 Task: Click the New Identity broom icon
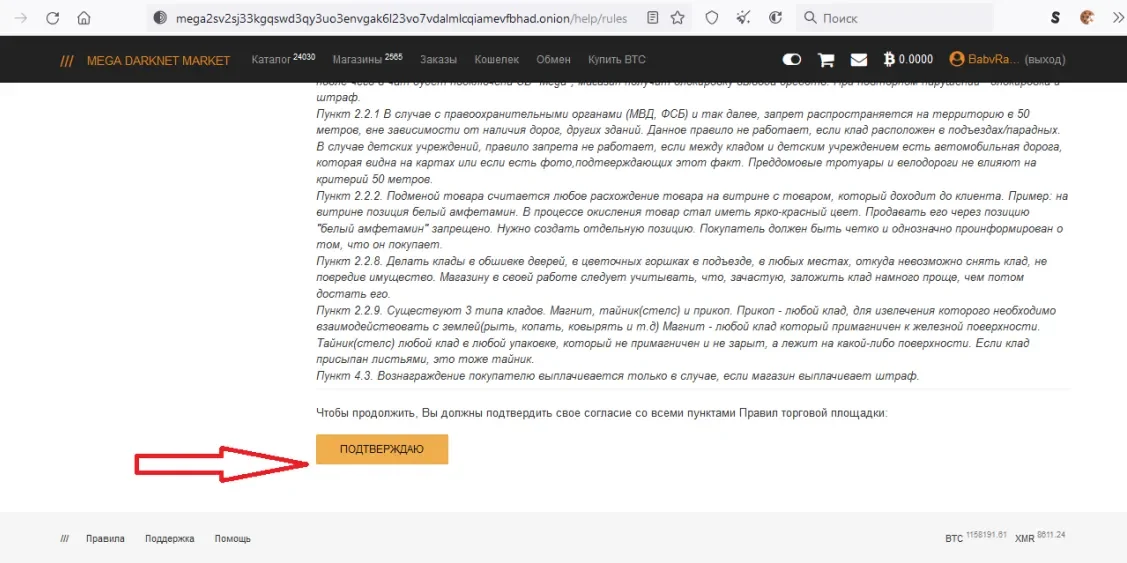(744, 18)
